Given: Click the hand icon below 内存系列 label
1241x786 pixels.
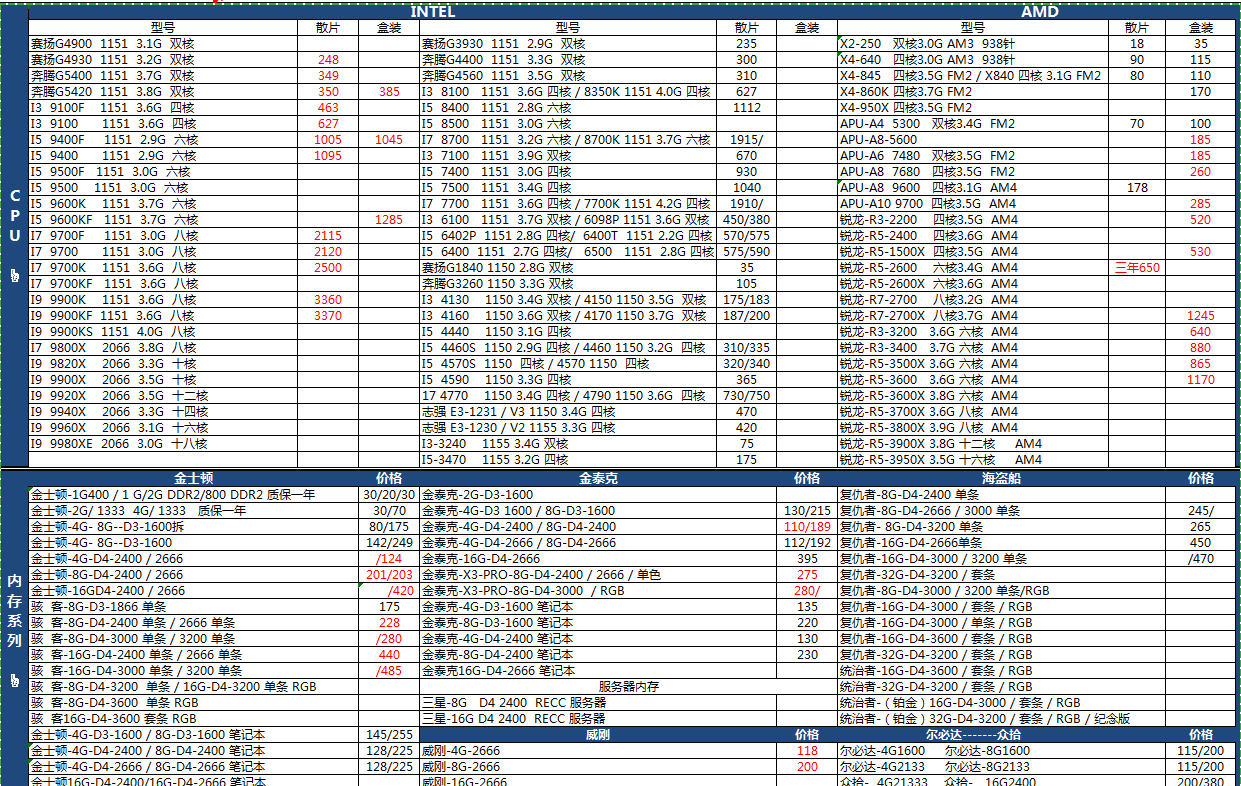Looking at the screenshot, I should point(14,681).
